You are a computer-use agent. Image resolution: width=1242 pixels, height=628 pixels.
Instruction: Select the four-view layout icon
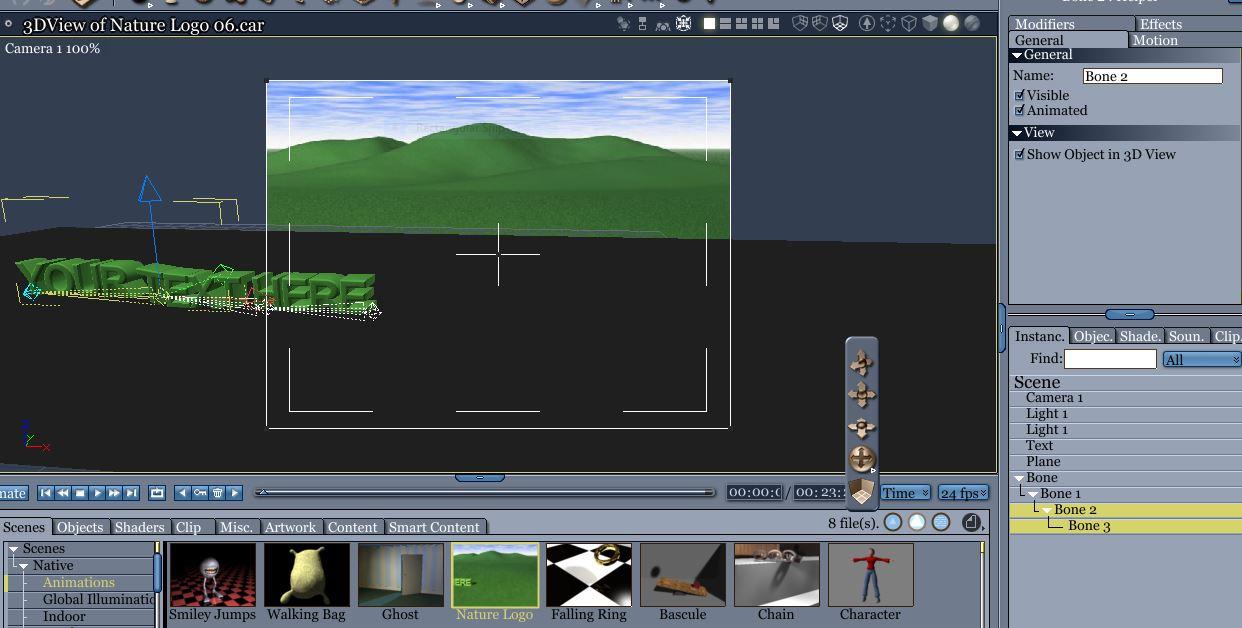[757, 23]
